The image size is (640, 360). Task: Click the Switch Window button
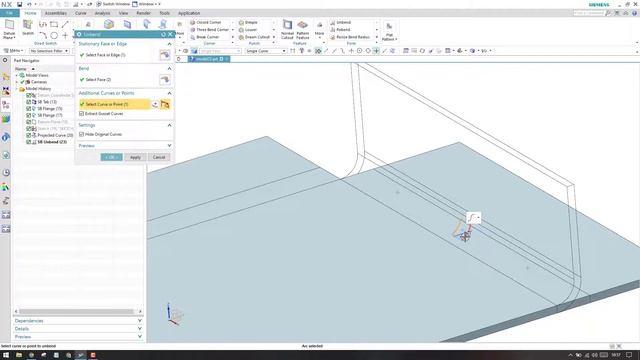pyautogui.click(x=113, y=4)
